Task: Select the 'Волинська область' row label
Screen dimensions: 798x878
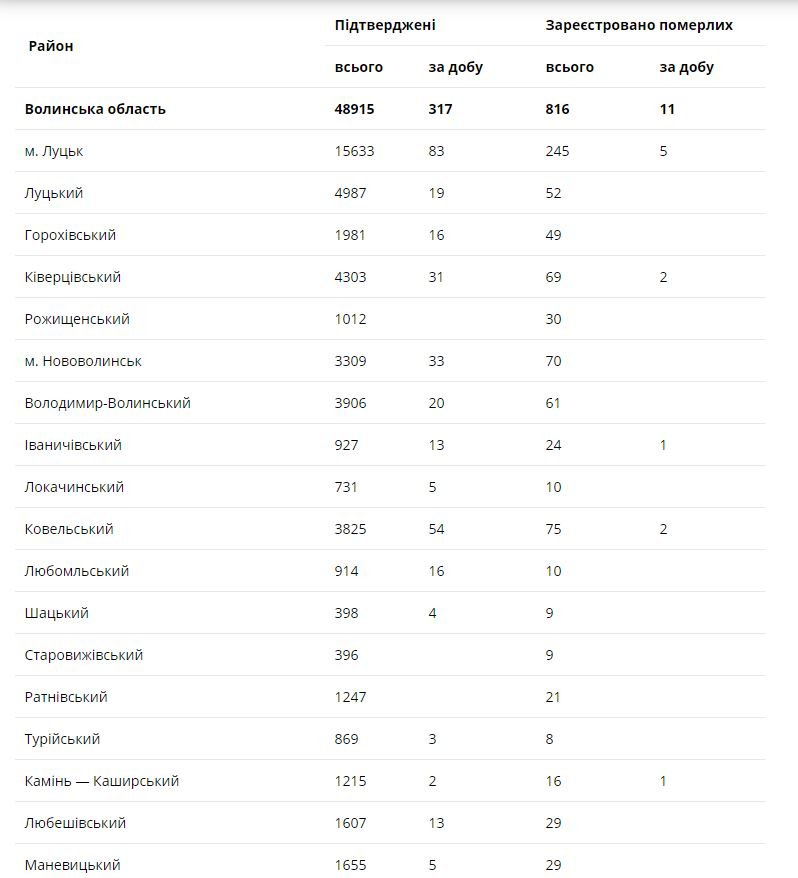Action: (95, 109)
